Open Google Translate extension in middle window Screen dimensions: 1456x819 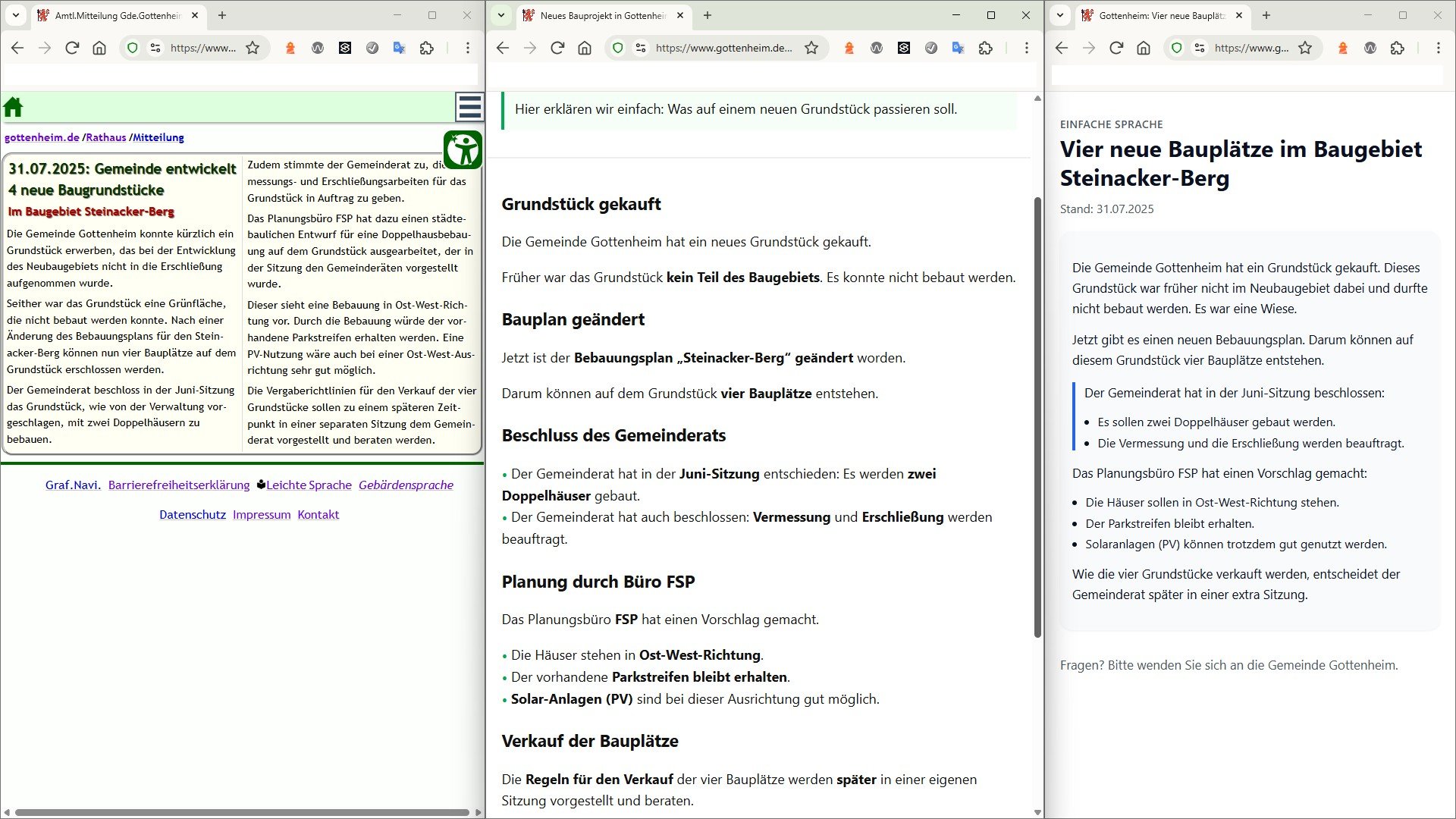tap(958, 48)
